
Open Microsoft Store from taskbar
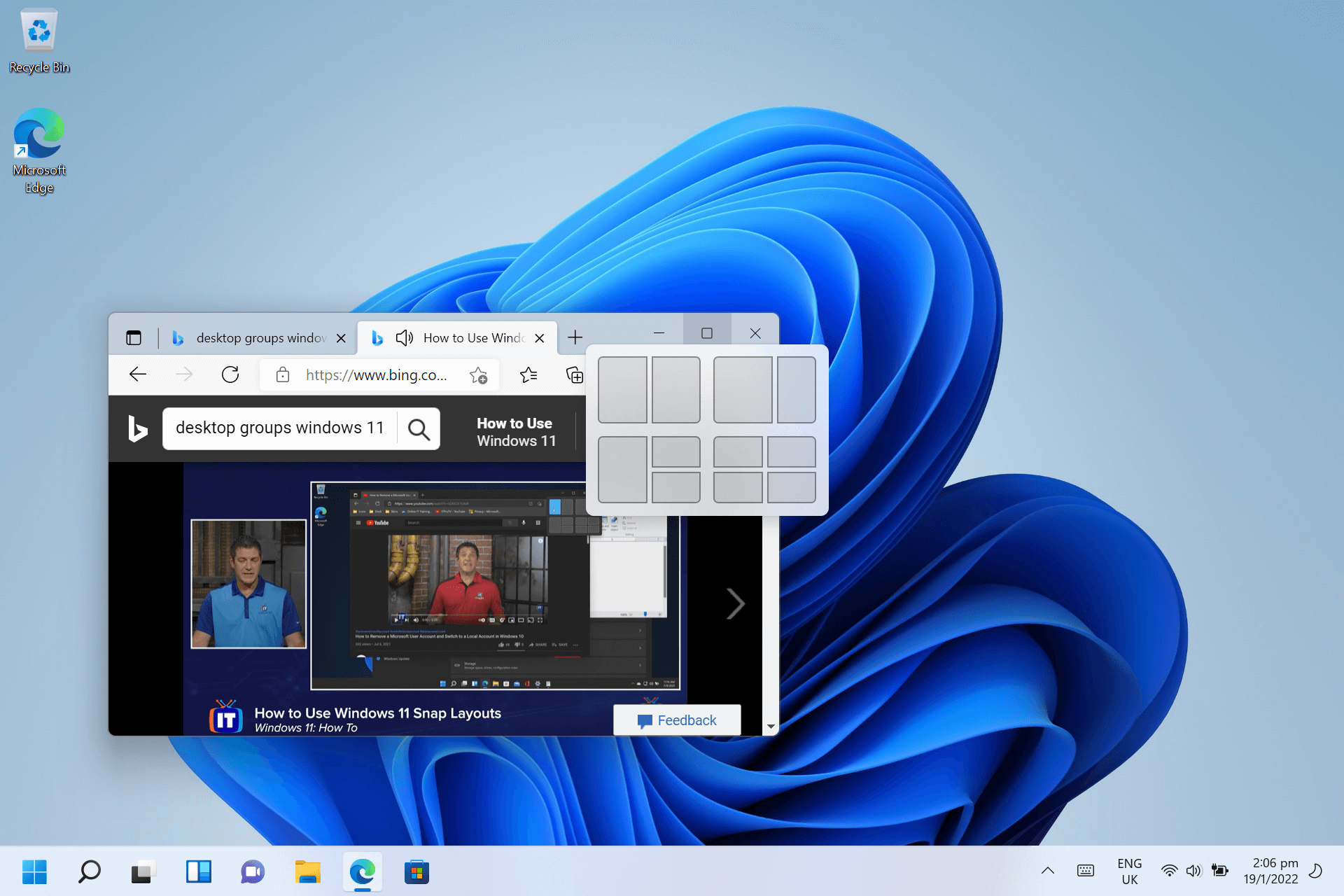point(416,871)
